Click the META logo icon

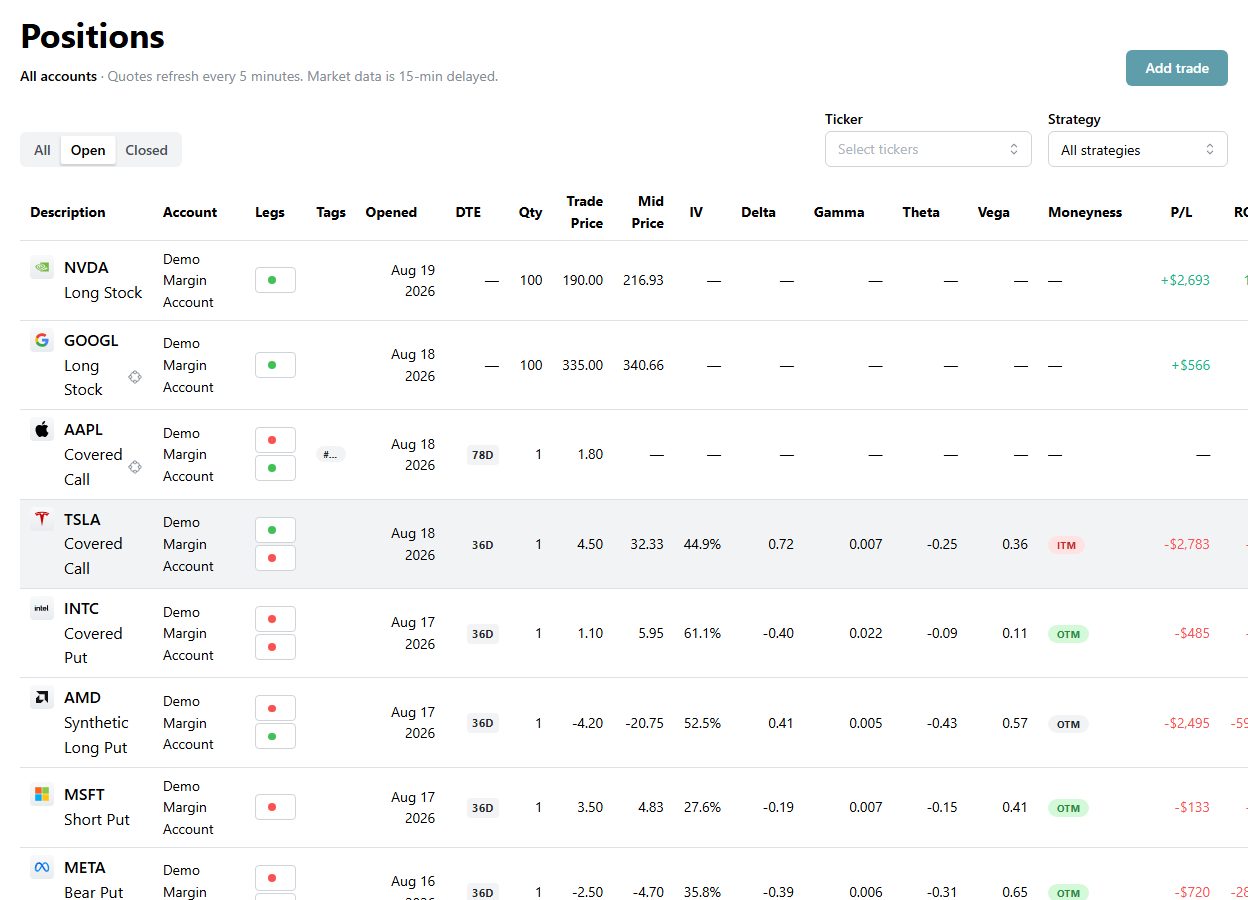(x=42, y=868)
